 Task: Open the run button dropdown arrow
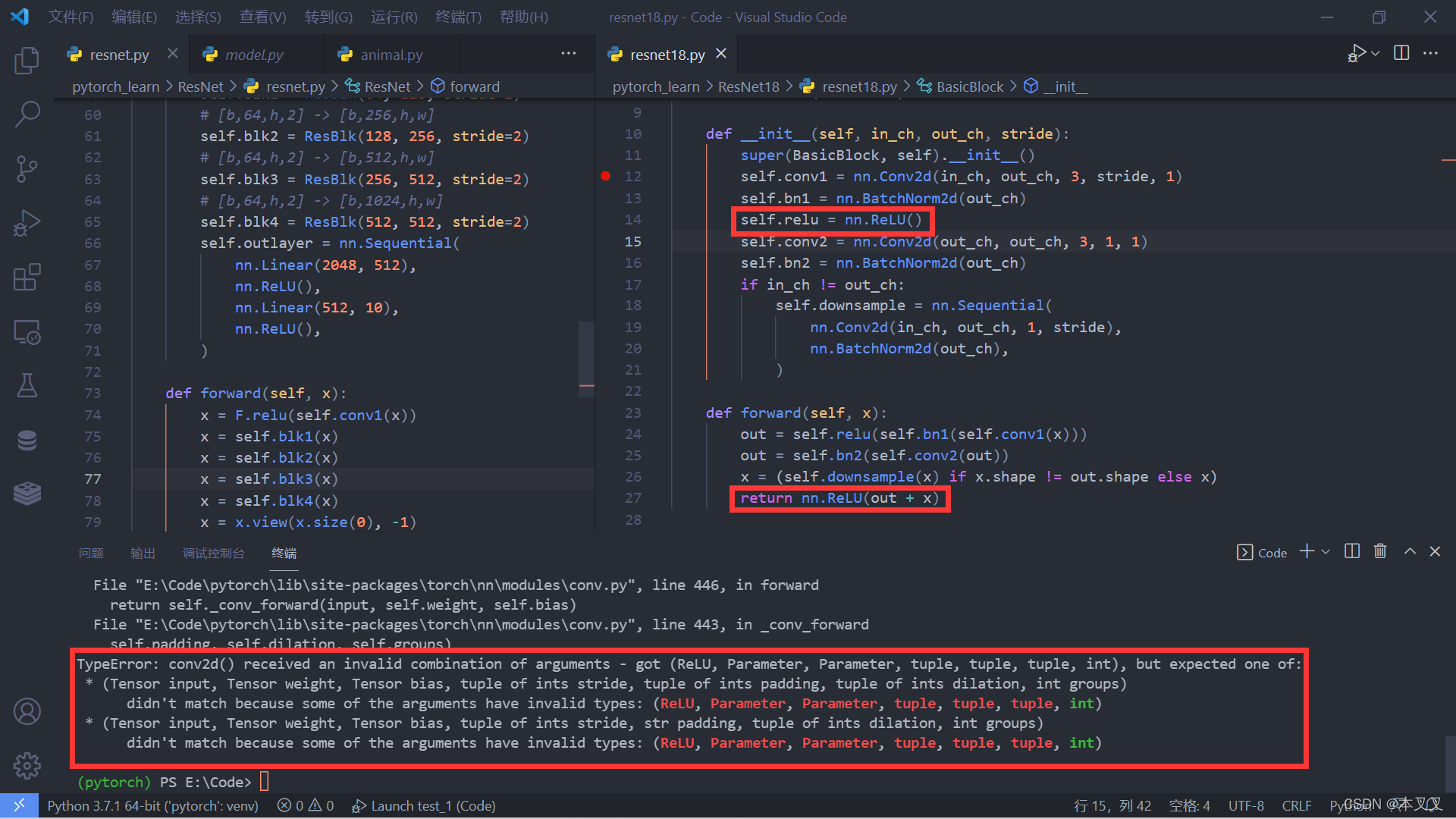[1376, 53]
